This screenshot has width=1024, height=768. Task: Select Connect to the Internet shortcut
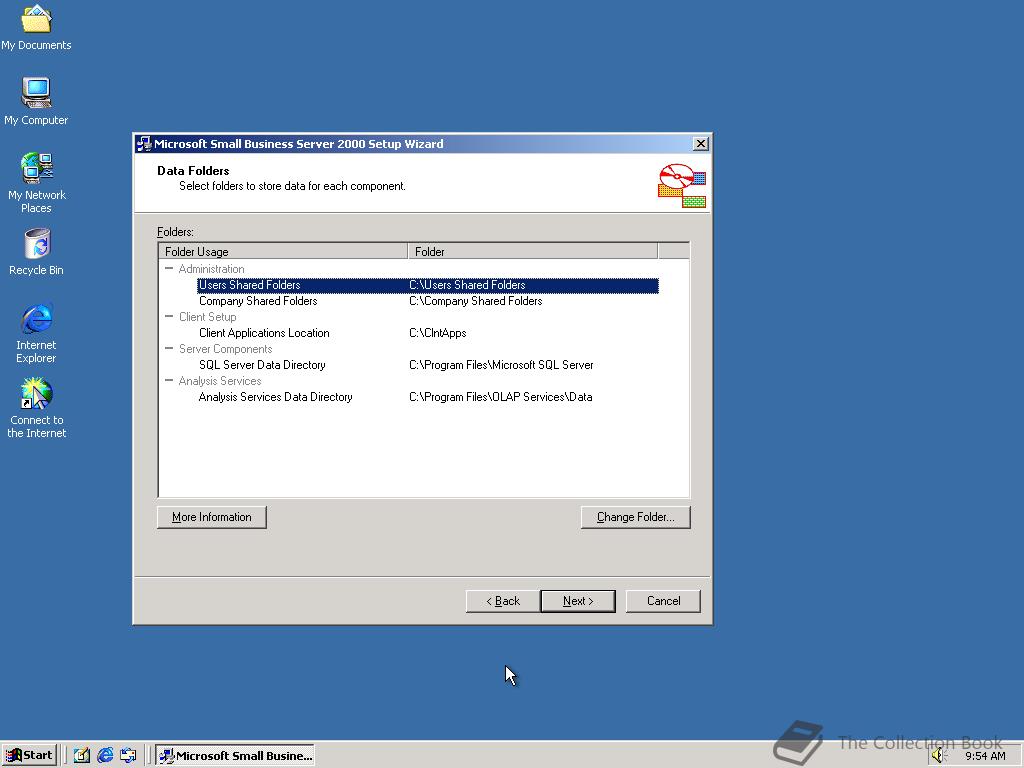36,408
